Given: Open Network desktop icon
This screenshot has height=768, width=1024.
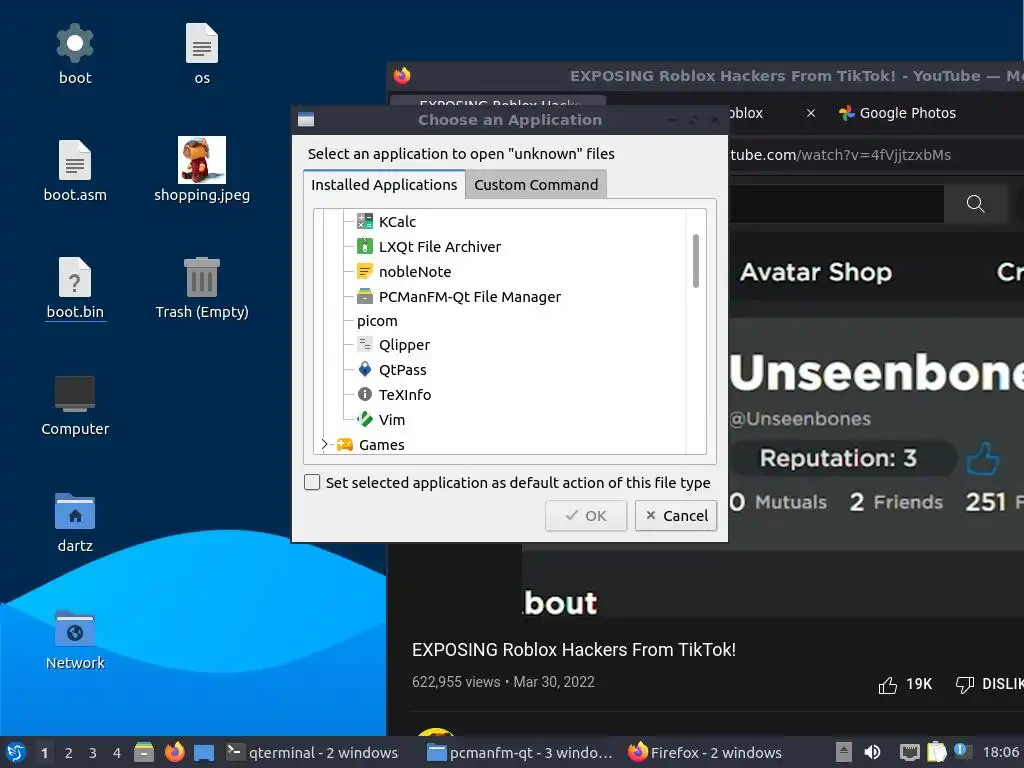Looking at the screenshot, I should point(75,639).
